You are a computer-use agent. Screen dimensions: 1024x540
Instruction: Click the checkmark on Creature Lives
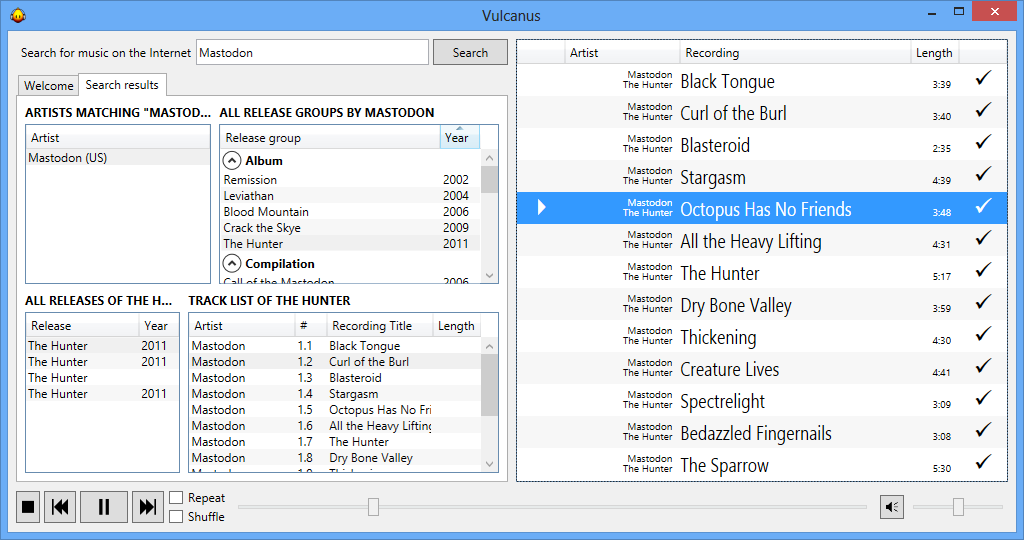(983, 366)
